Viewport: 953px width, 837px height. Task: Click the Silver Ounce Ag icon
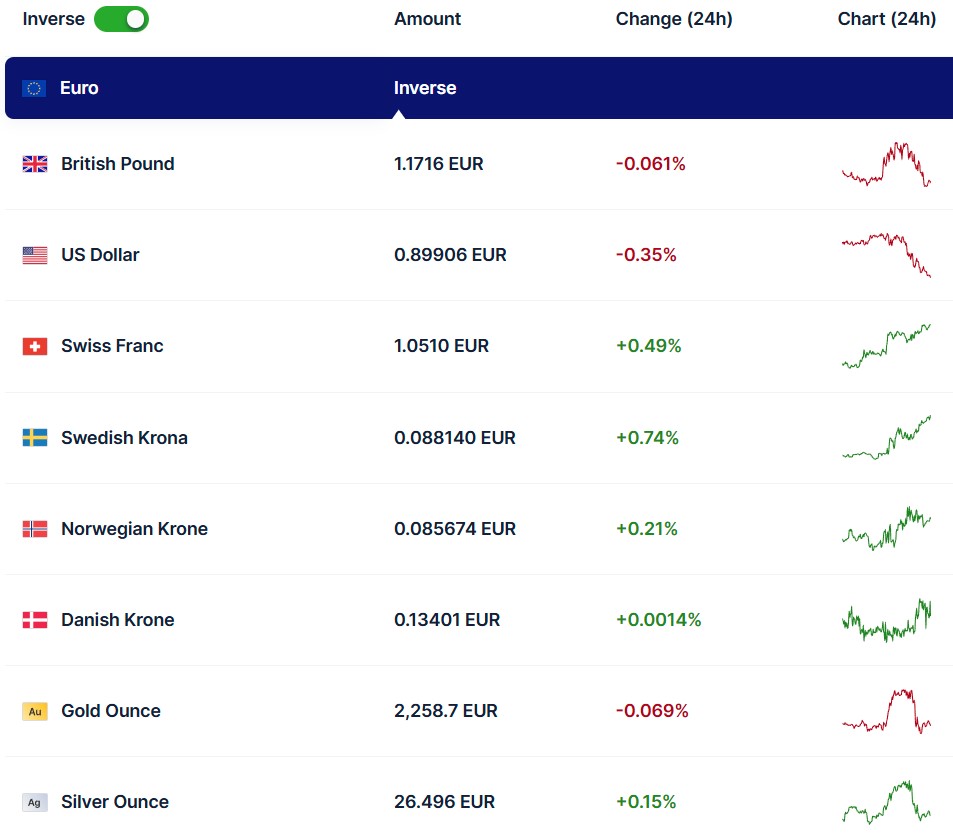[x=35, y=802]
